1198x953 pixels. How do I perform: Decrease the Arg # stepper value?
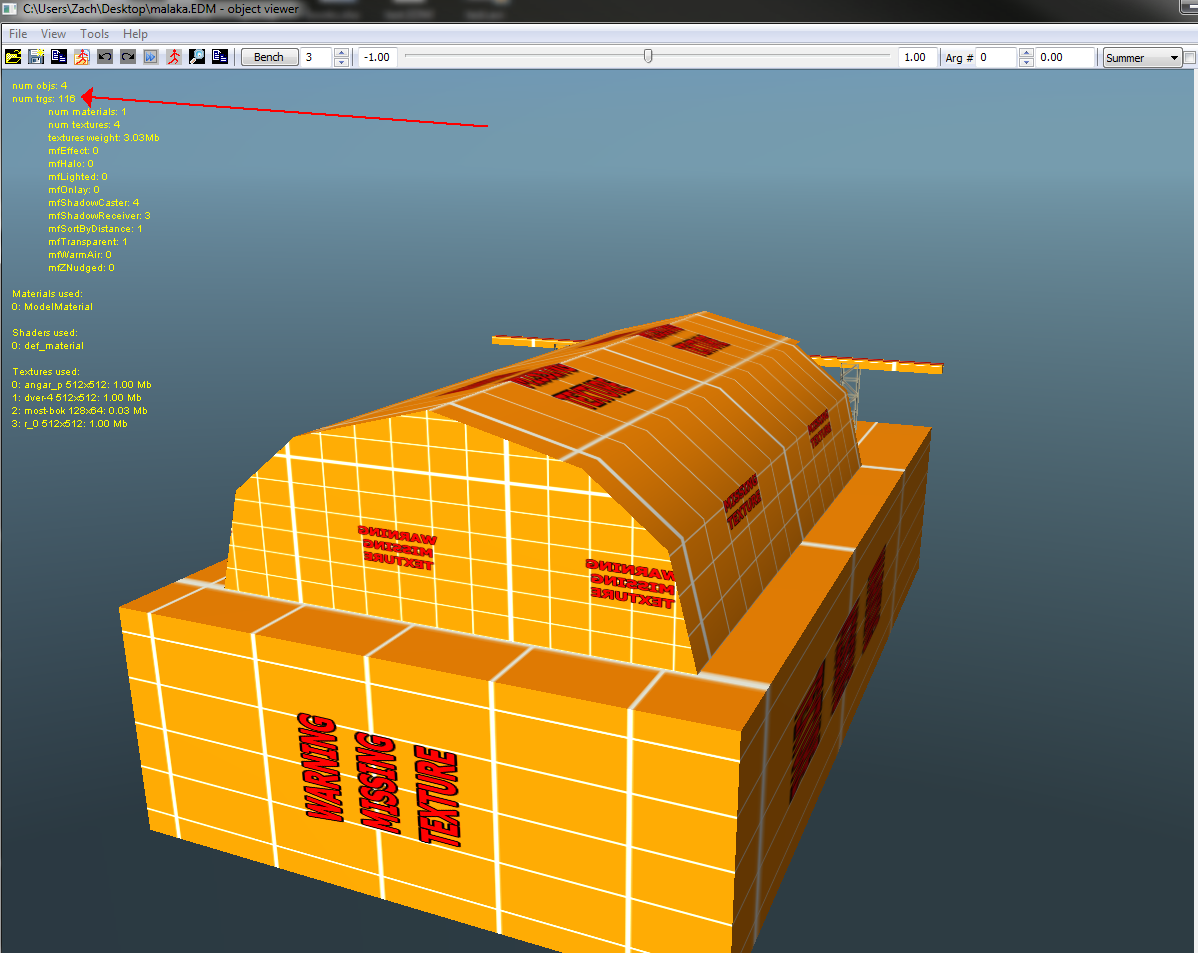point(1026,62)
